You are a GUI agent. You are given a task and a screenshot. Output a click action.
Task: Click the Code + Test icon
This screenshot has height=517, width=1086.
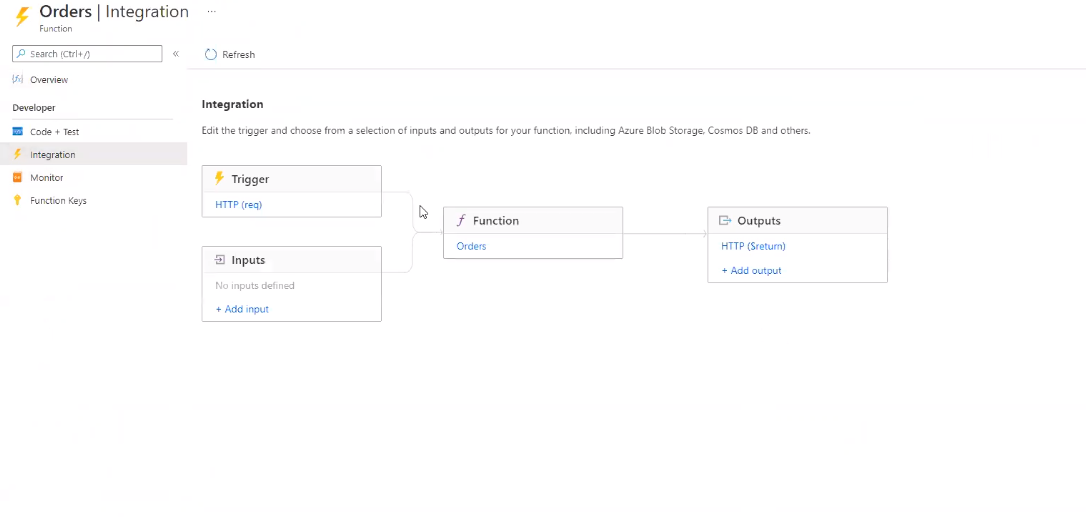[17, 131]
